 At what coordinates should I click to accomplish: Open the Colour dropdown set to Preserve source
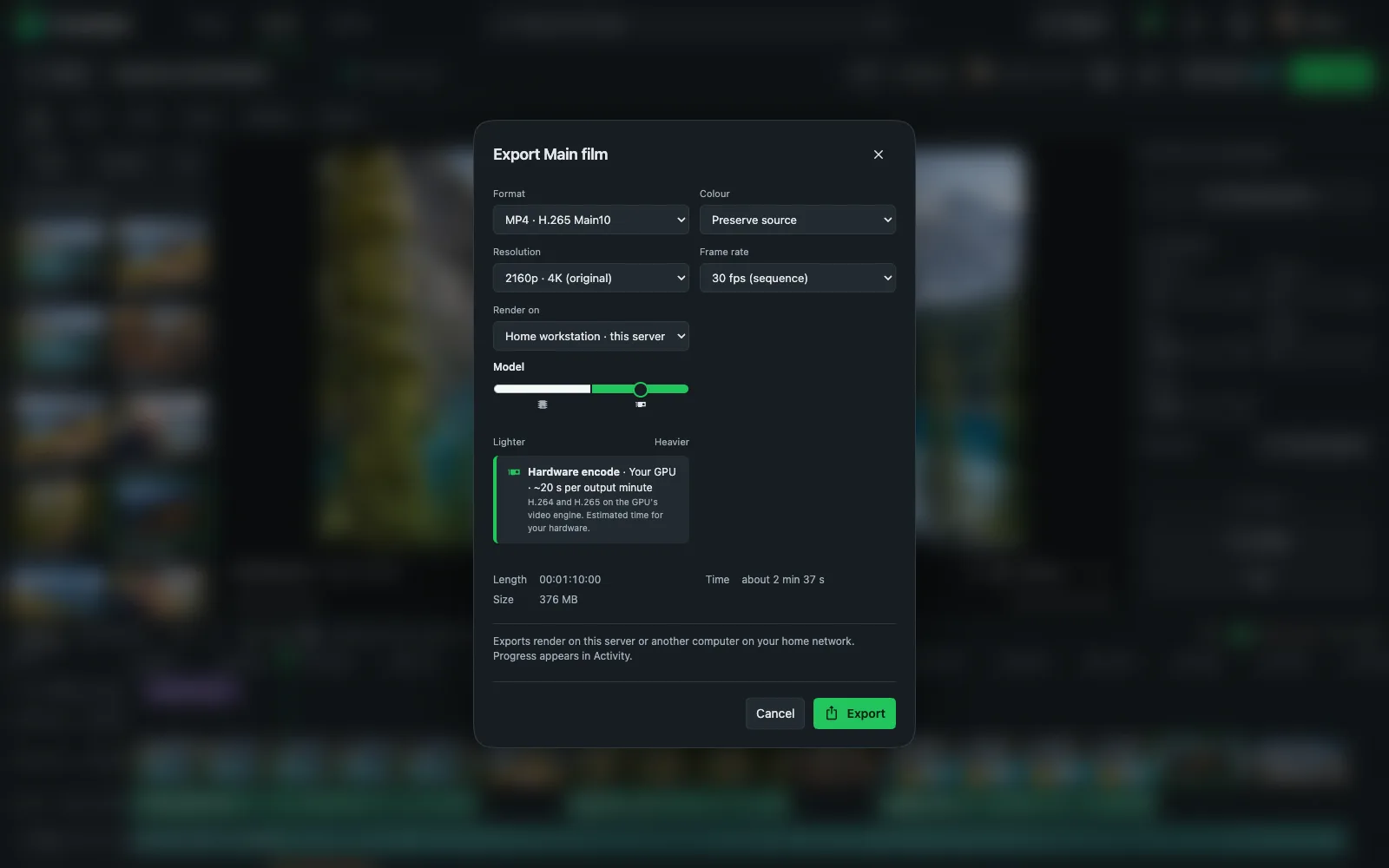tap(798, 220)
